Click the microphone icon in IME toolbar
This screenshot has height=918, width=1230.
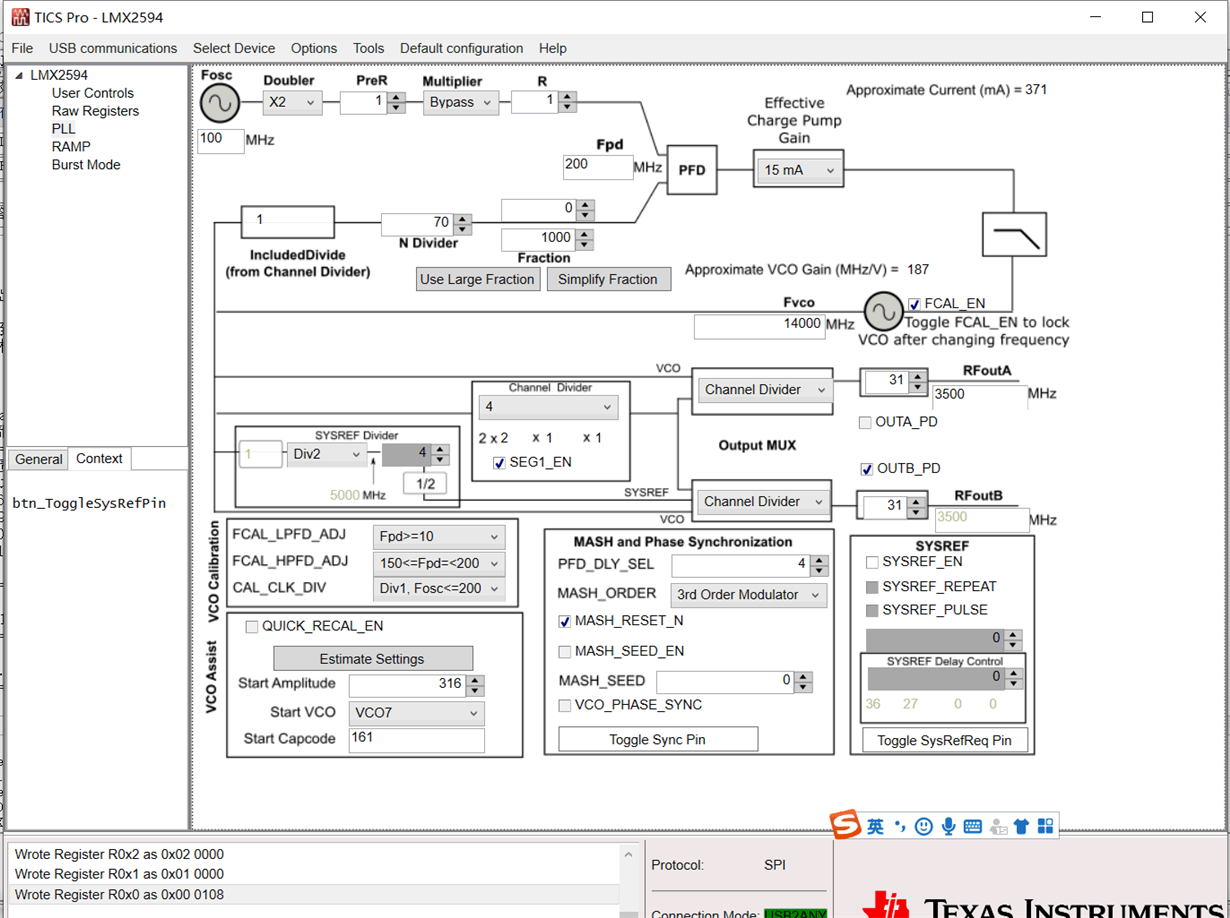[948, 826]
